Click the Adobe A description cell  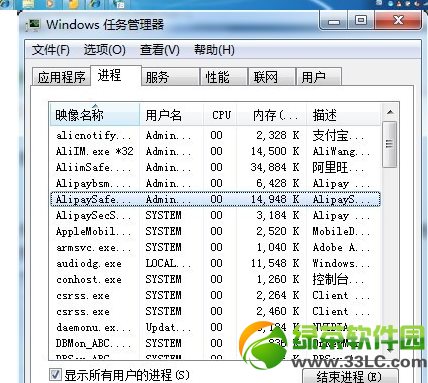340,247
